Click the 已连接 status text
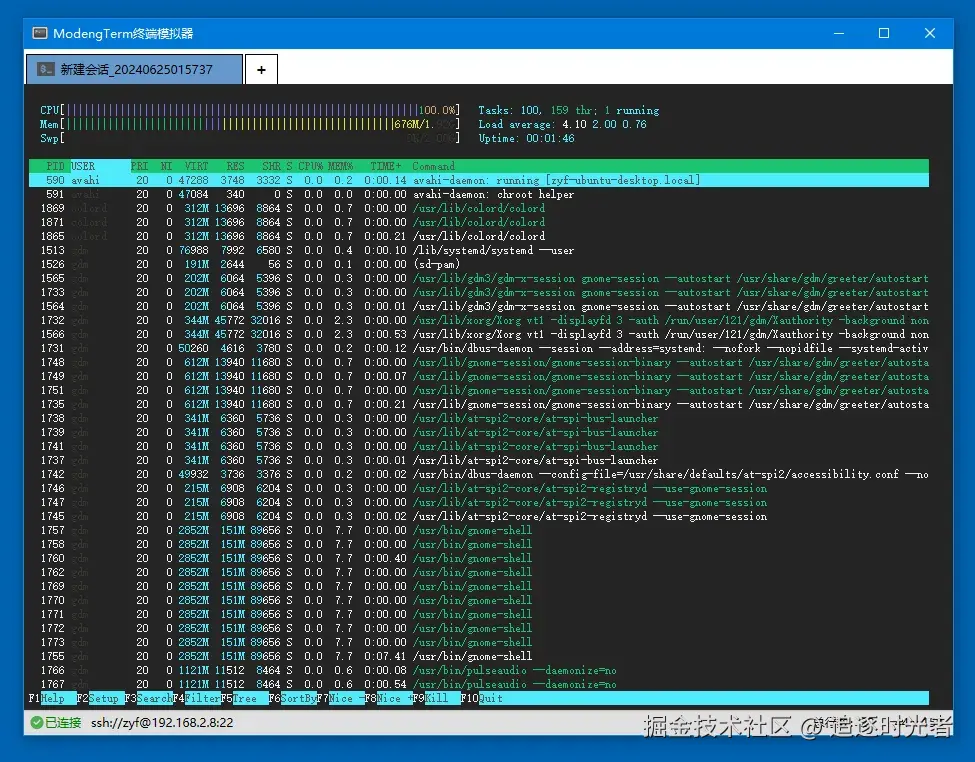The height and width of the screenshot is (762, 975). 63,722
